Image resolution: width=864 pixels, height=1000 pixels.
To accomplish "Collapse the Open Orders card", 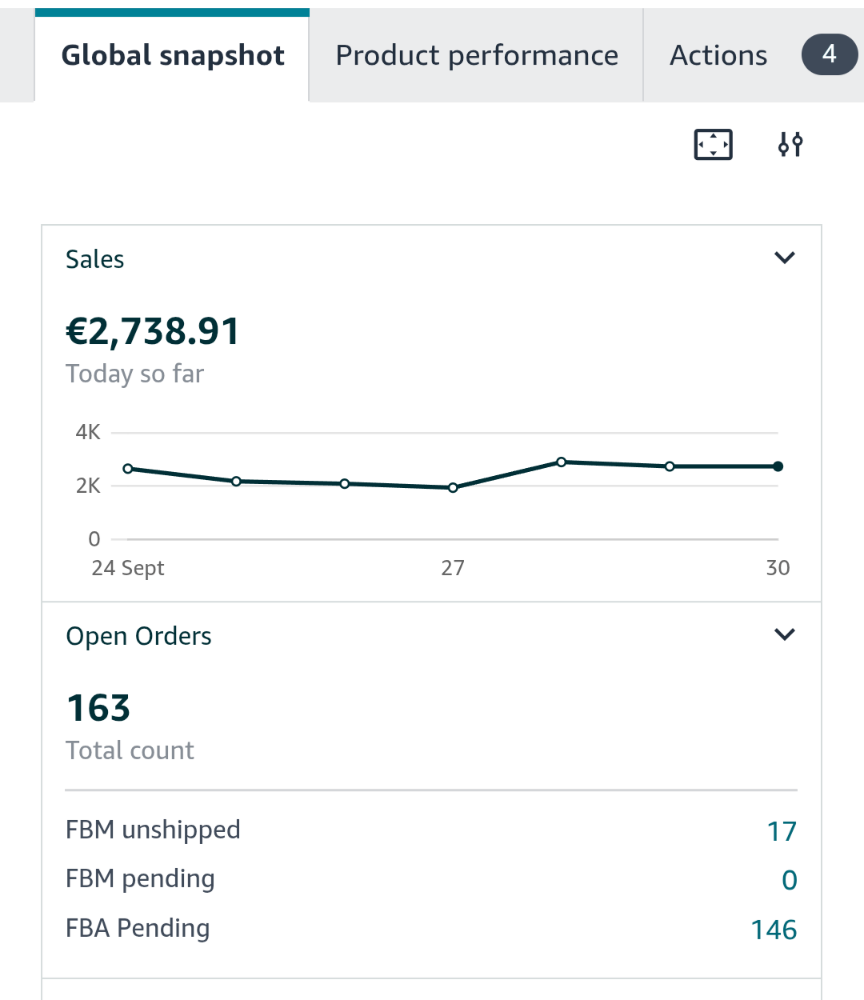I will tap(784, 634).
